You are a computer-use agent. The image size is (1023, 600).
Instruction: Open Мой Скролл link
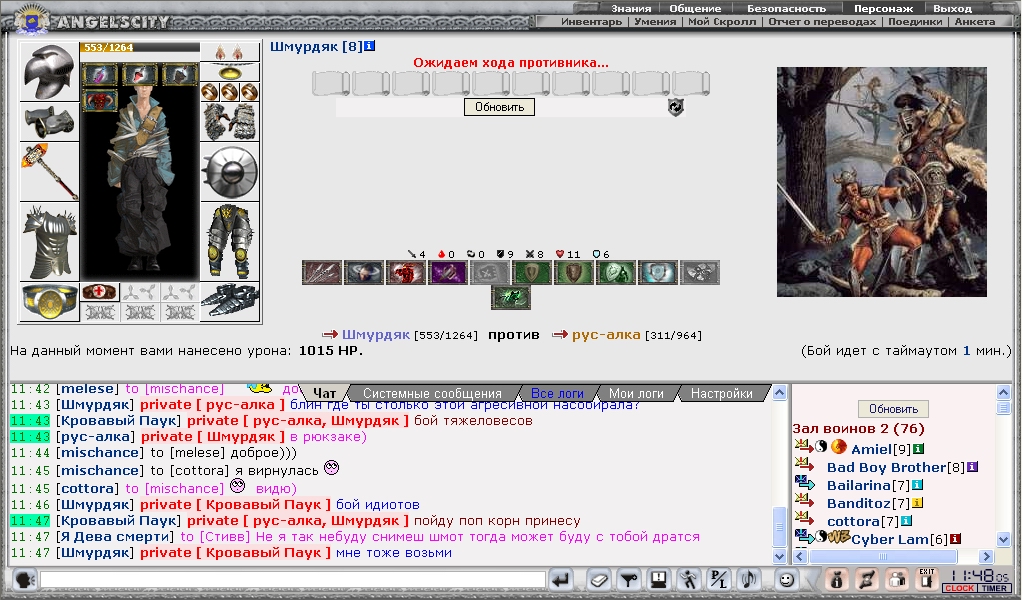click(722, 22)
